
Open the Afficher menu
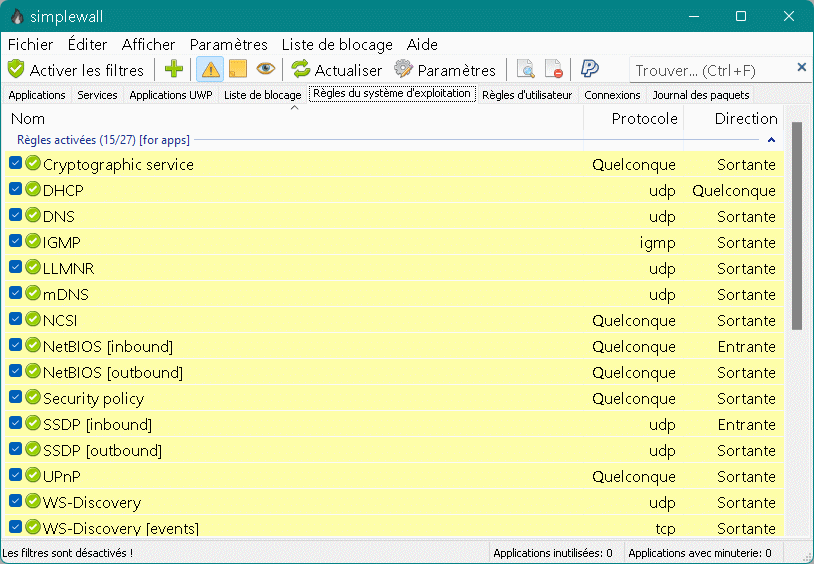[x=148, y=45]
